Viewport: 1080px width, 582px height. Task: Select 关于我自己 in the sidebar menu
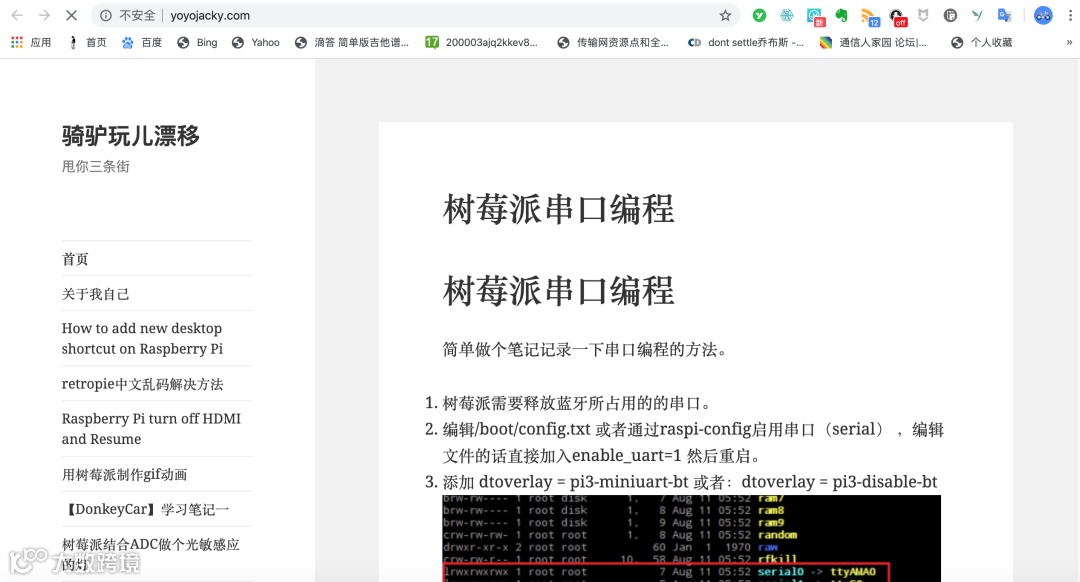coord(95,294)
